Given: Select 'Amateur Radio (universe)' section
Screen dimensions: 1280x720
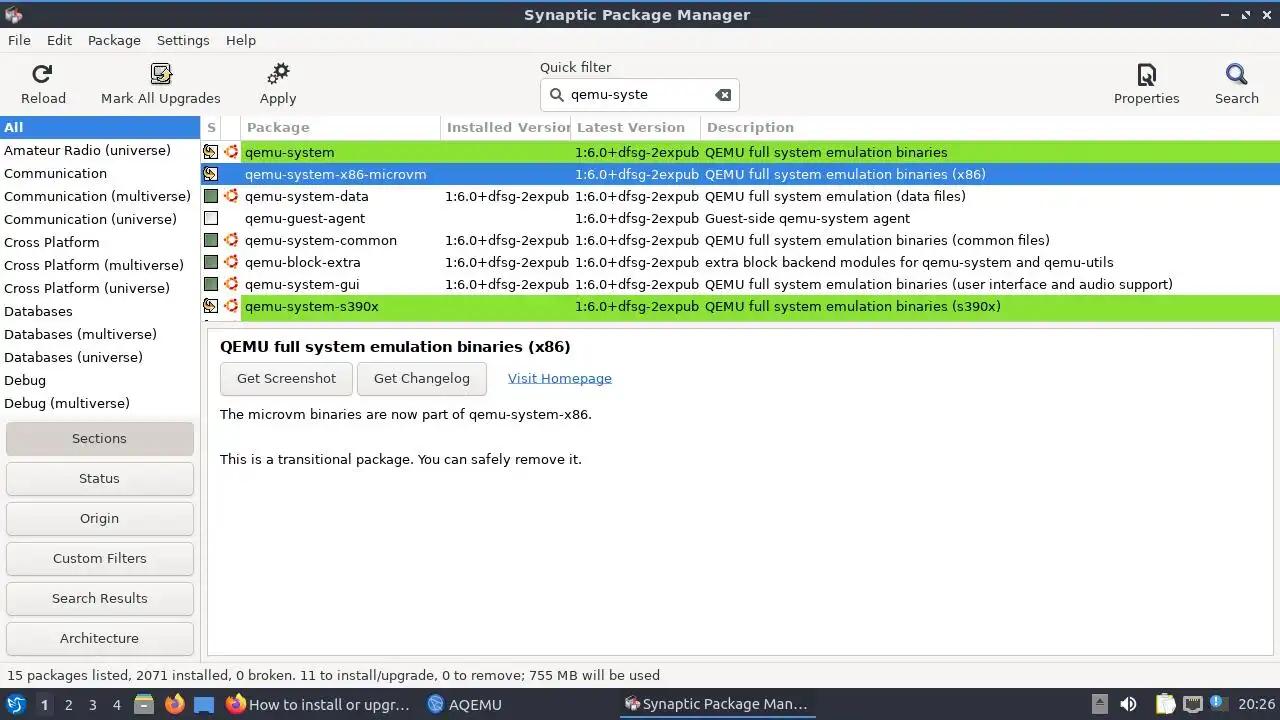Looking at the screenshot, I should click(x=100, y=150).
